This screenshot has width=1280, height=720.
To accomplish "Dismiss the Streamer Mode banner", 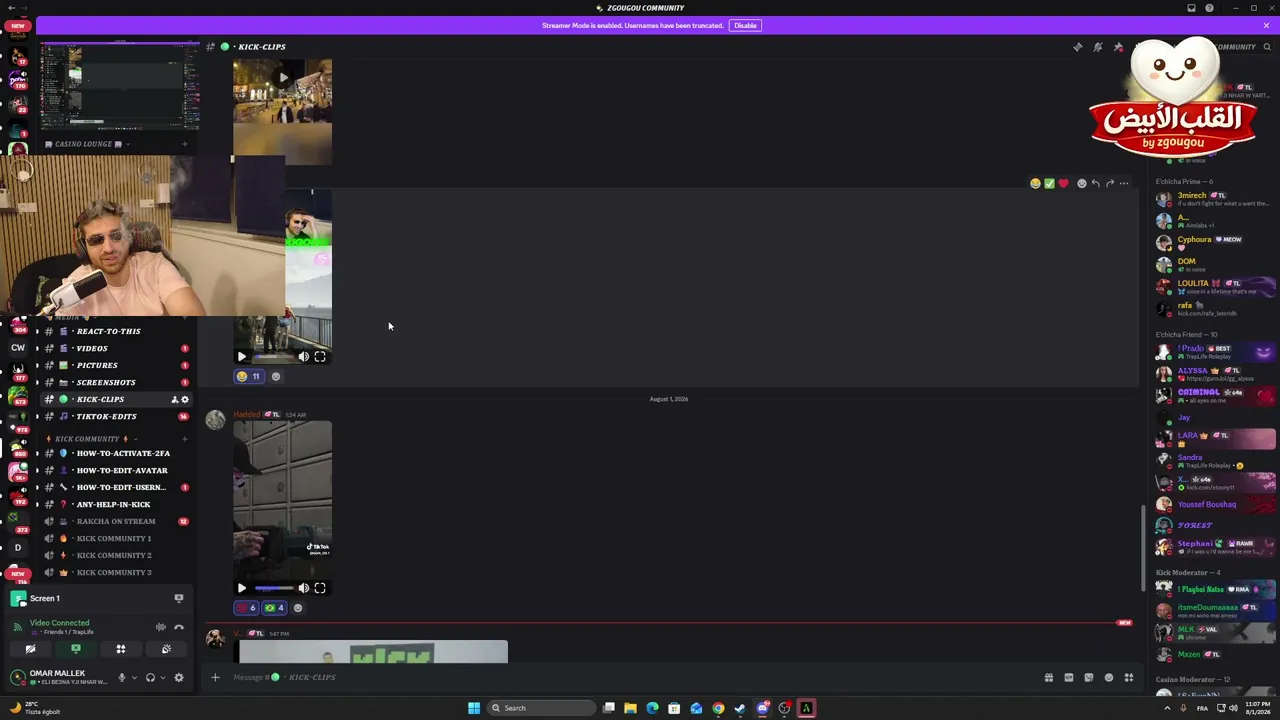I will (x=1266, y=25).
